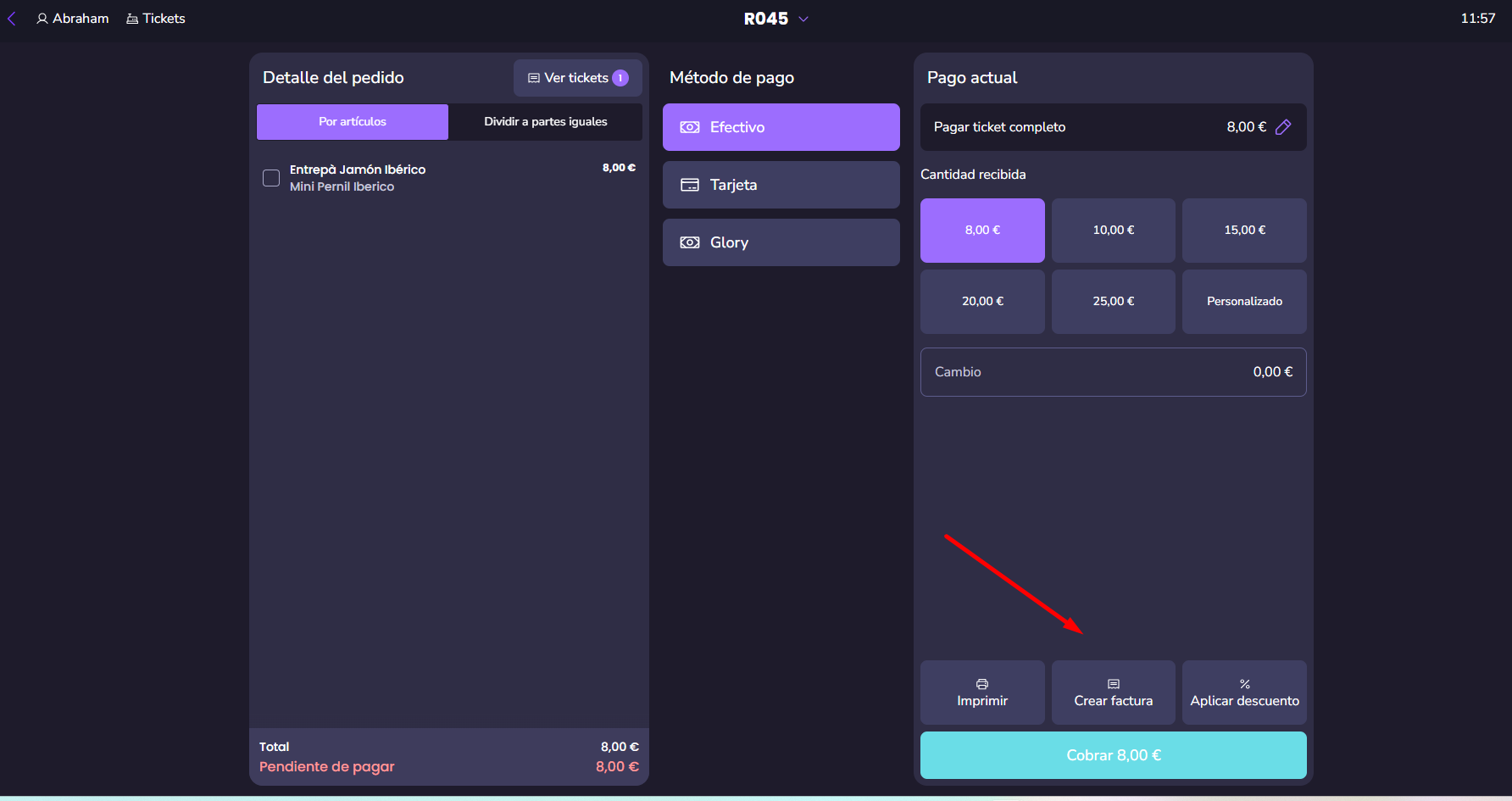The width and height of the screenshot is (1512, 801).
Task: Click the Abraham user icon
Action: click(x=42, y=19)
